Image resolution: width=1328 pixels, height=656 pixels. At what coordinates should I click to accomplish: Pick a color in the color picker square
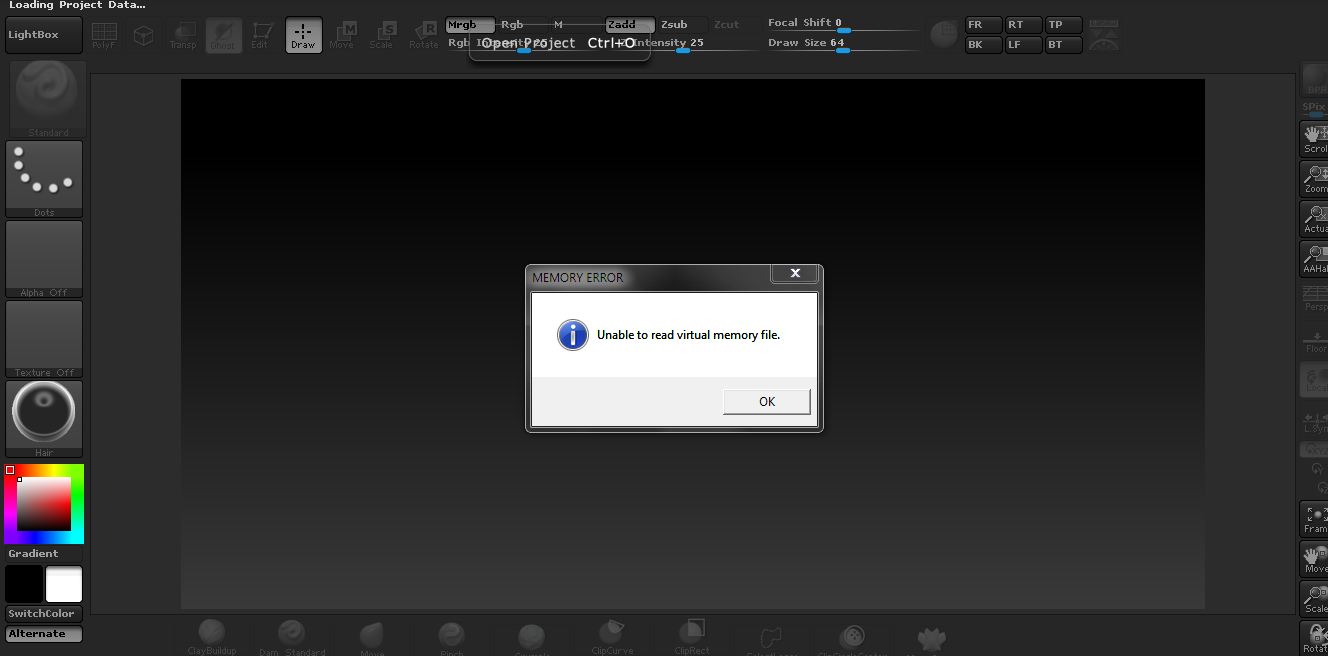pyautogui.click(x=44, y=504)
